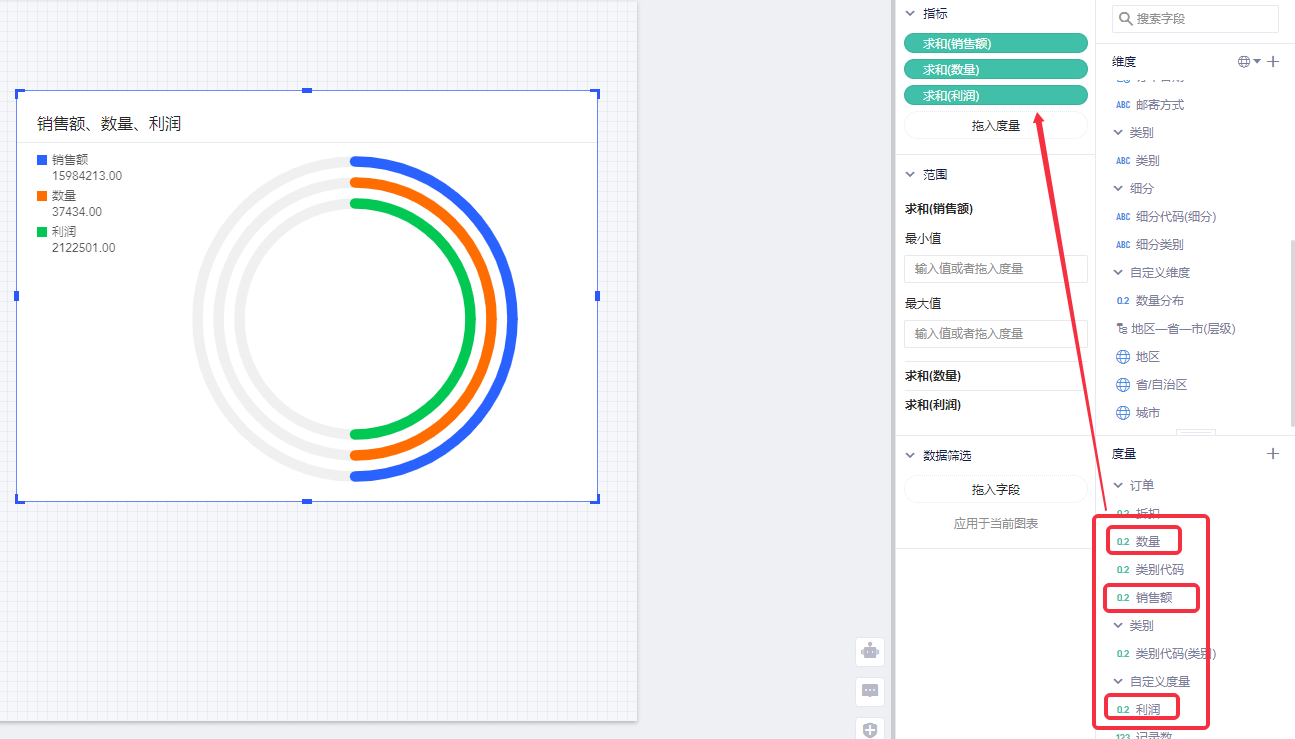Click the 求和(利润) indicator pill

pos(995,96)
